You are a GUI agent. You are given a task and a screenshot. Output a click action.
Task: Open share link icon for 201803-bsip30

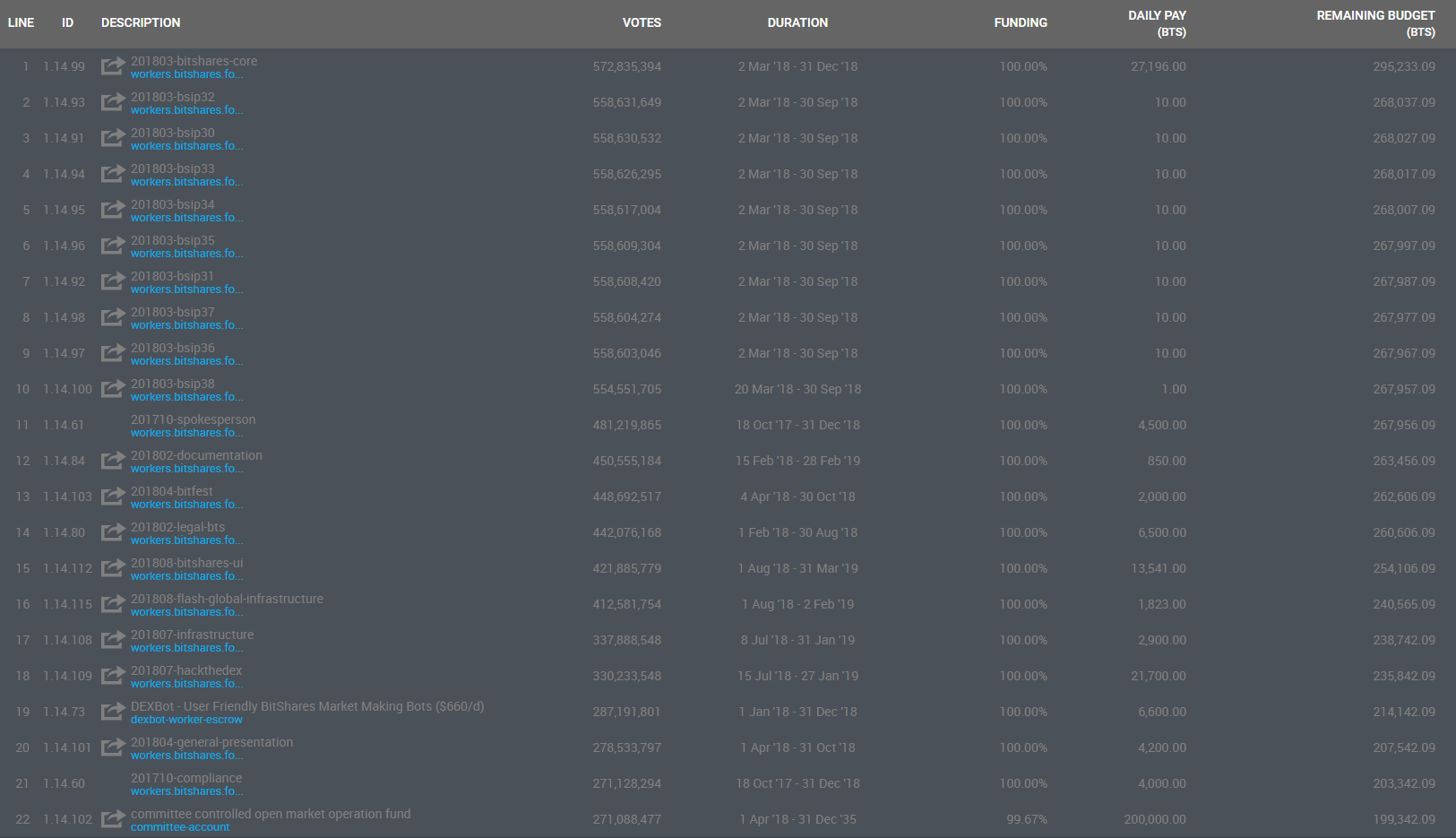(113, 138)
